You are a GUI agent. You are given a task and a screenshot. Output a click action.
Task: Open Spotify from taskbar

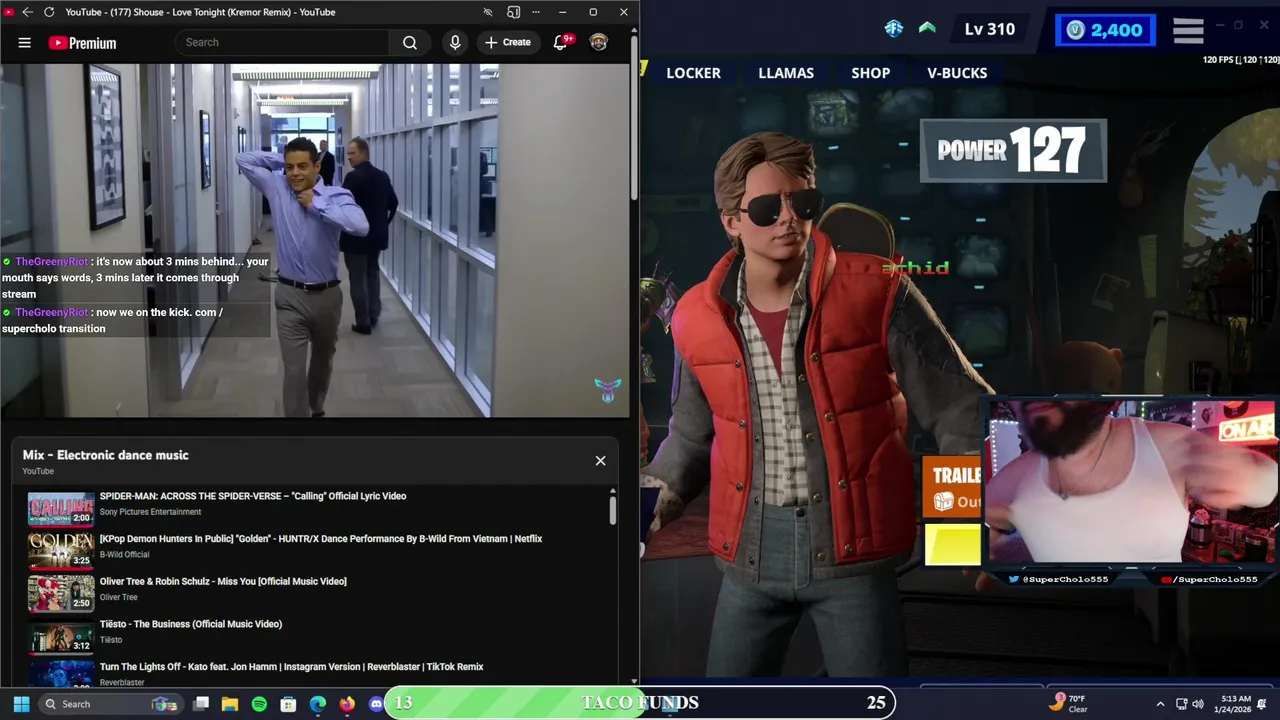pyautogui.click(x=259, y=704)
